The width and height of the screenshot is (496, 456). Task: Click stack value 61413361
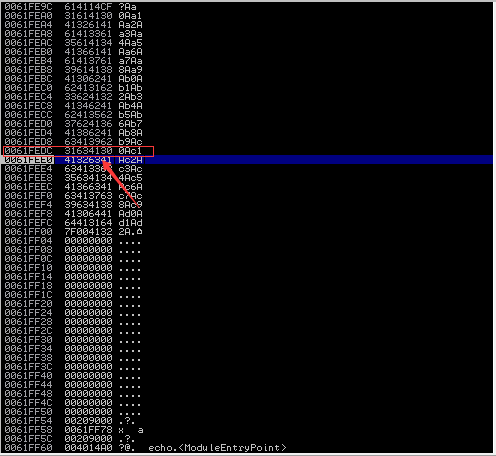[88, 34]
